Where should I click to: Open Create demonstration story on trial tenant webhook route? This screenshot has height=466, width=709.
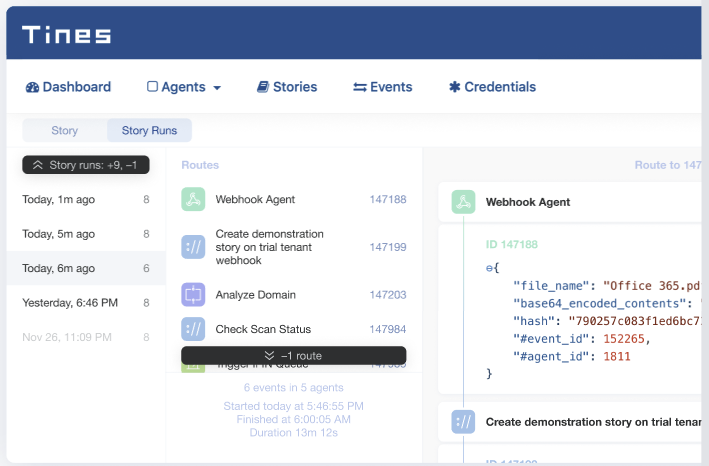coord(294,247)
